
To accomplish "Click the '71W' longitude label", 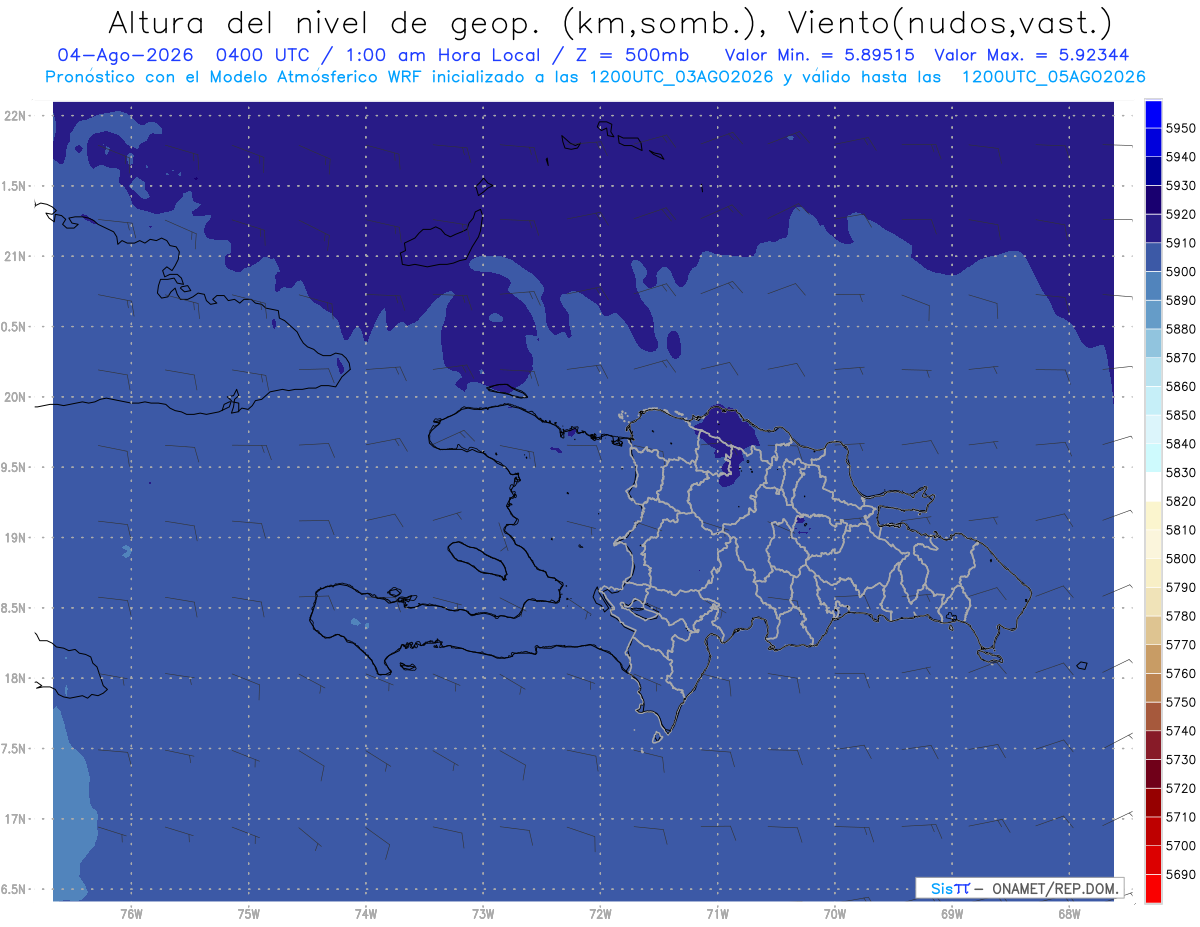I will pos(717,914).
